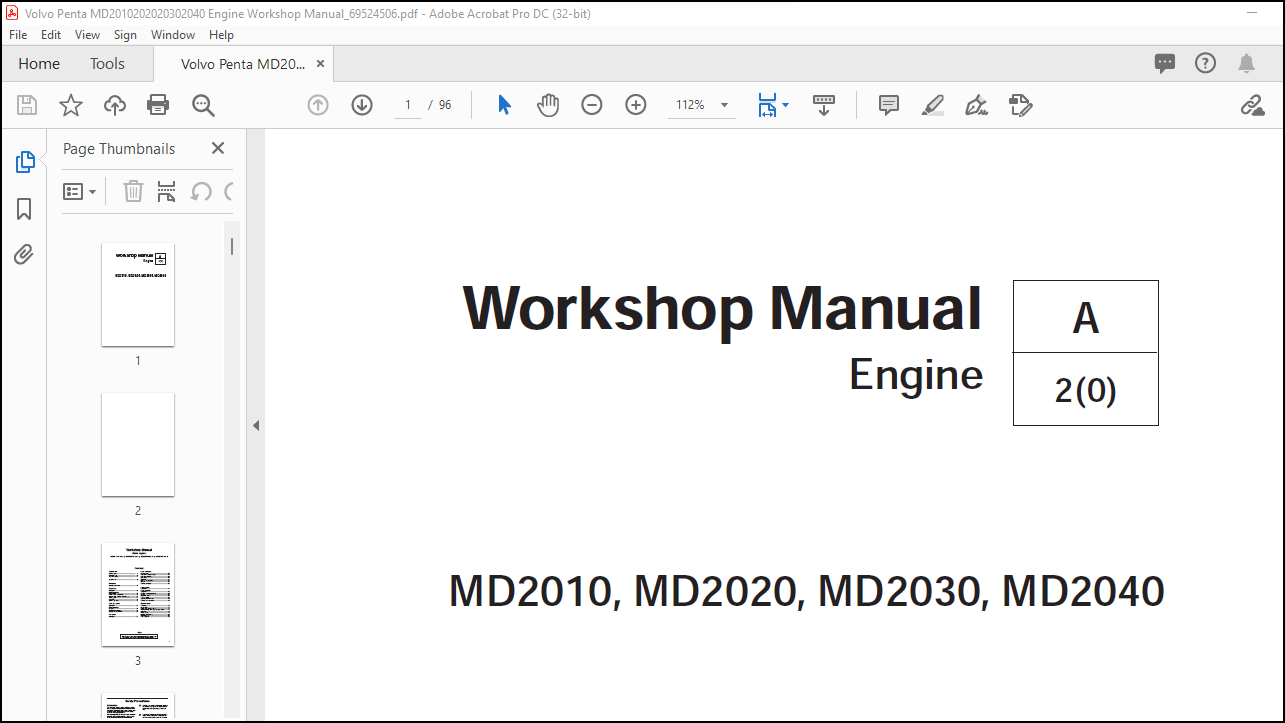Select blank page 2 thumbnail

click(x=138, y=444)
